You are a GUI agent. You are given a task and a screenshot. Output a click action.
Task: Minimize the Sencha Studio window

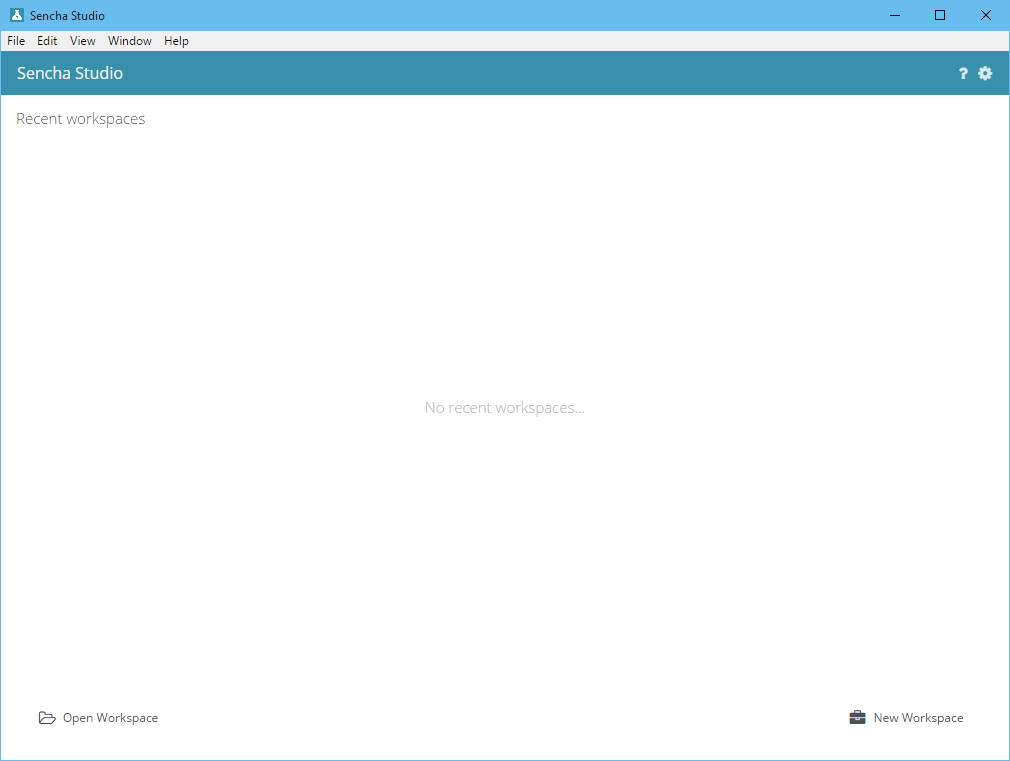click(x=895, y=15)
